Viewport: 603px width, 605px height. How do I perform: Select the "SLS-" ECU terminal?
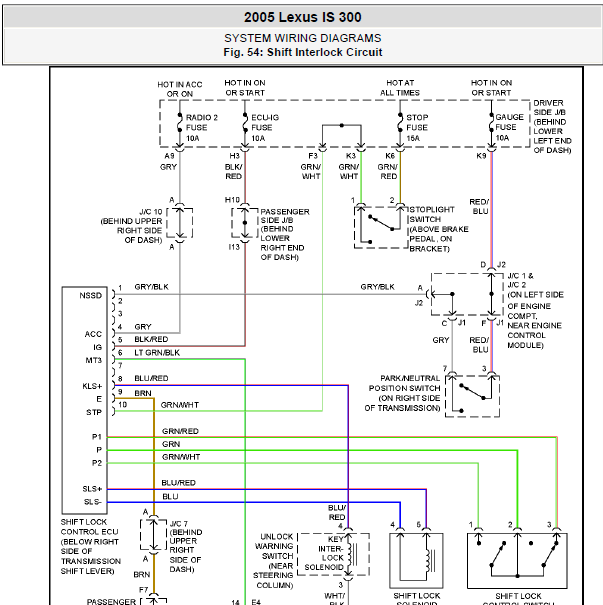tap(93, 502)
